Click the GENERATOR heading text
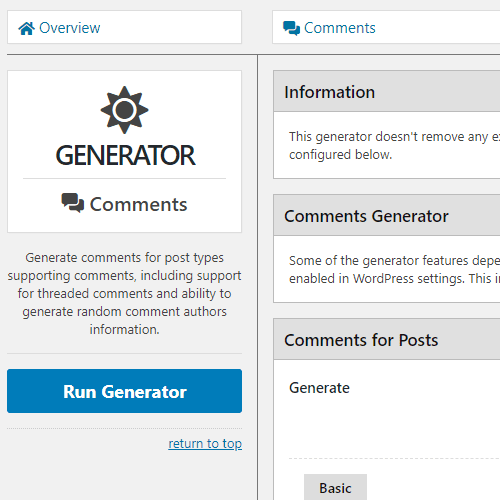500x500 pixels. (x=125, y=155)
